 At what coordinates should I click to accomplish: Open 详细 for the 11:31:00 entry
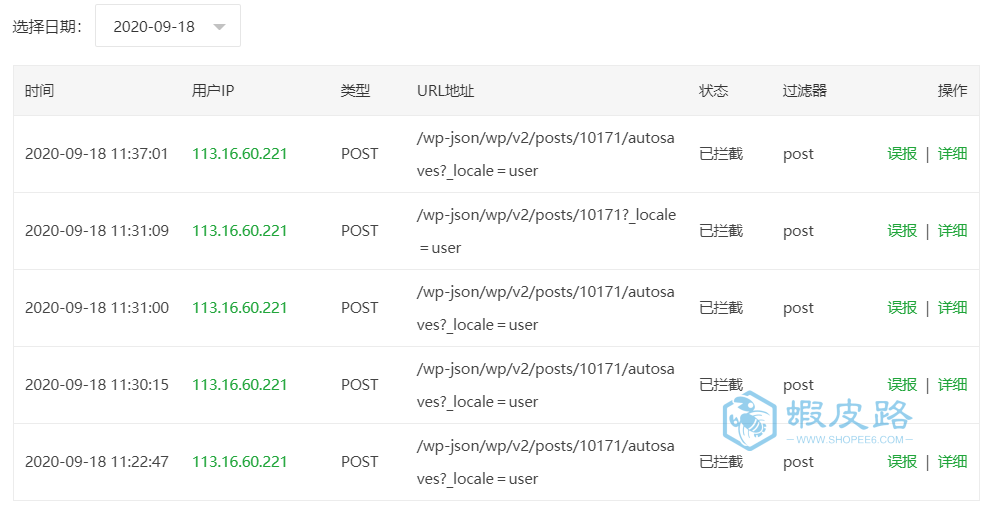952,308
